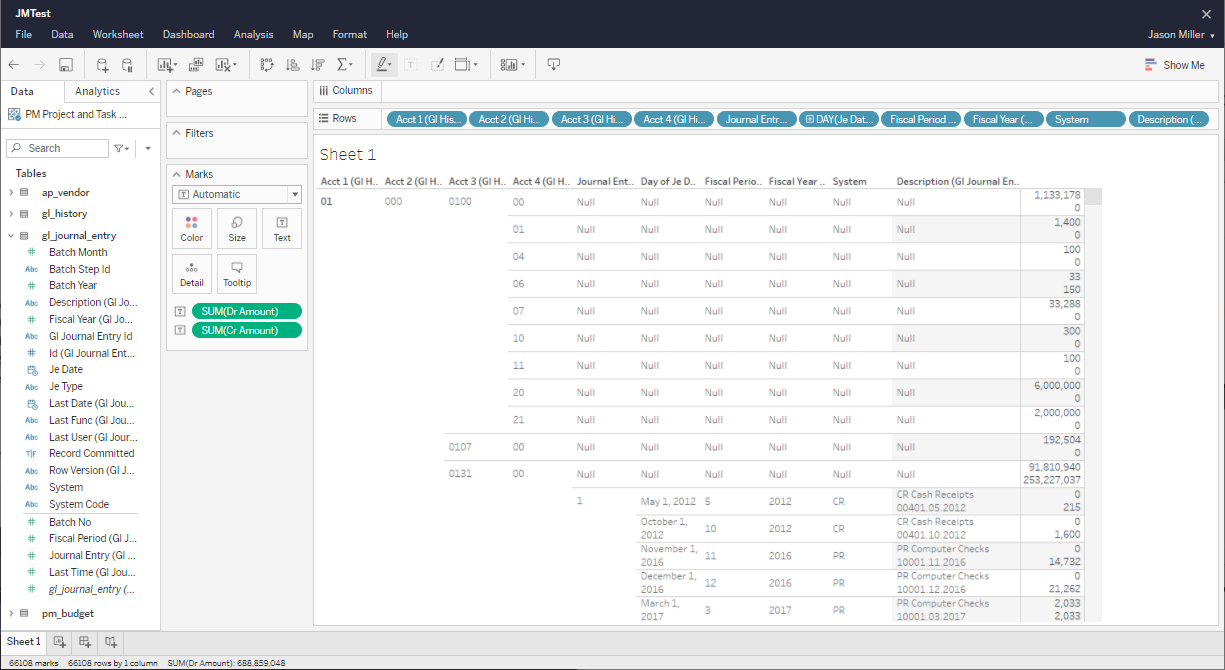Click the Sort Descending icon
This screenshot has height=670, width=1225.
[x=318, y=65]
